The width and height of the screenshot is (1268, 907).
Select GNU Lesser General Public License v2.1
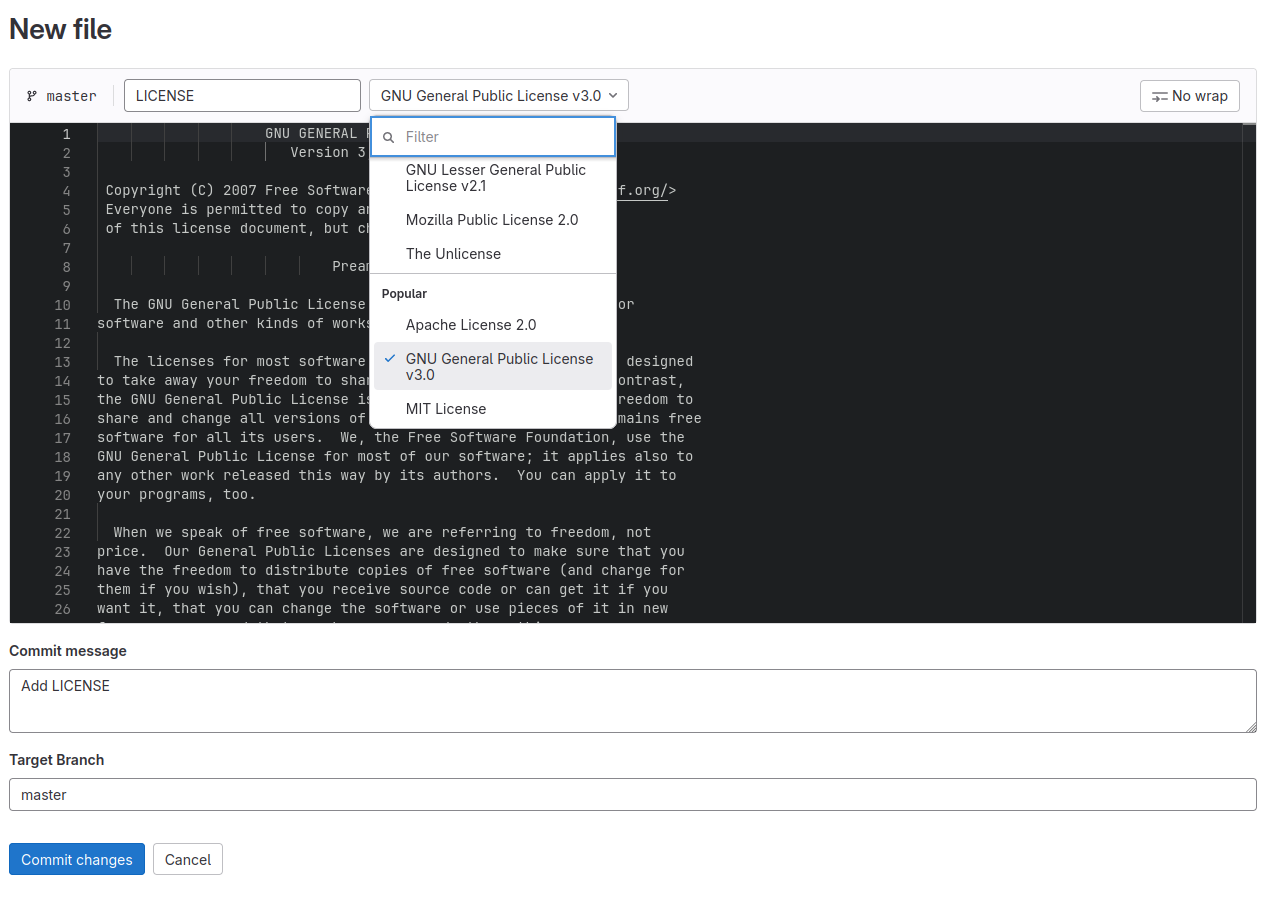[x=495, y=178]
